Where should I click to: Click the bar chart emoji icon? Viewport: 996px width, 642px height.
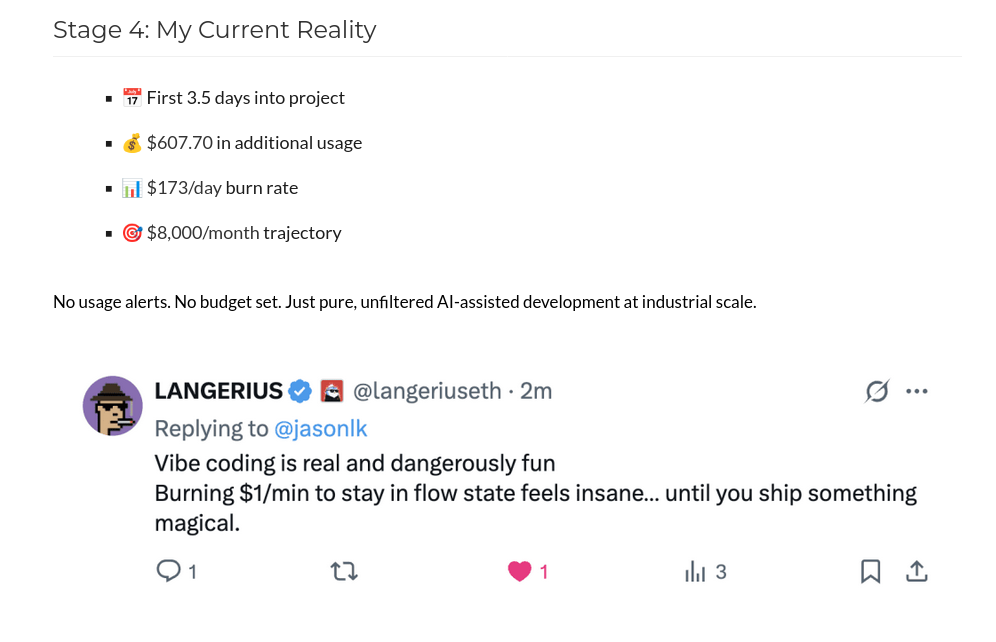pyautogui.click(x=132, y=188)
